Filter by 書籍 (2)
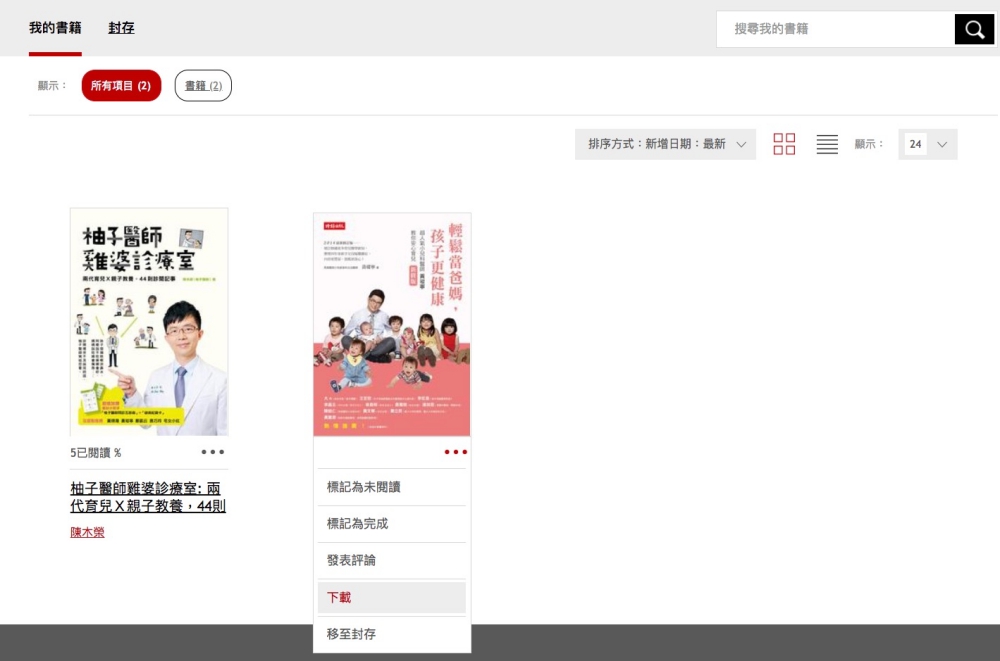This screenshot has height=661, width=1000. [203, 85]
